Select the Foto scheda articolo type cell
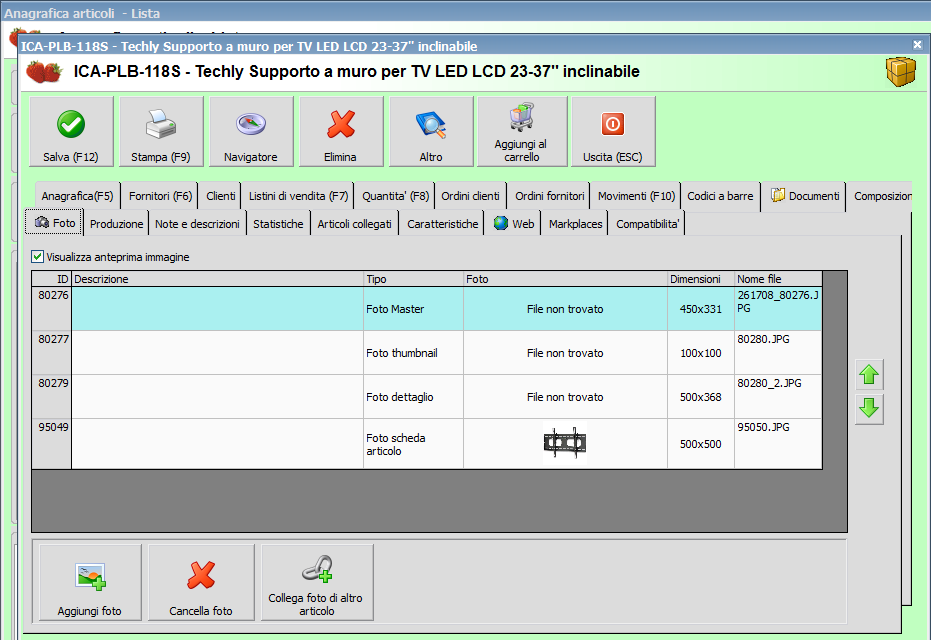The image size is (931, 640). [413, 444]
